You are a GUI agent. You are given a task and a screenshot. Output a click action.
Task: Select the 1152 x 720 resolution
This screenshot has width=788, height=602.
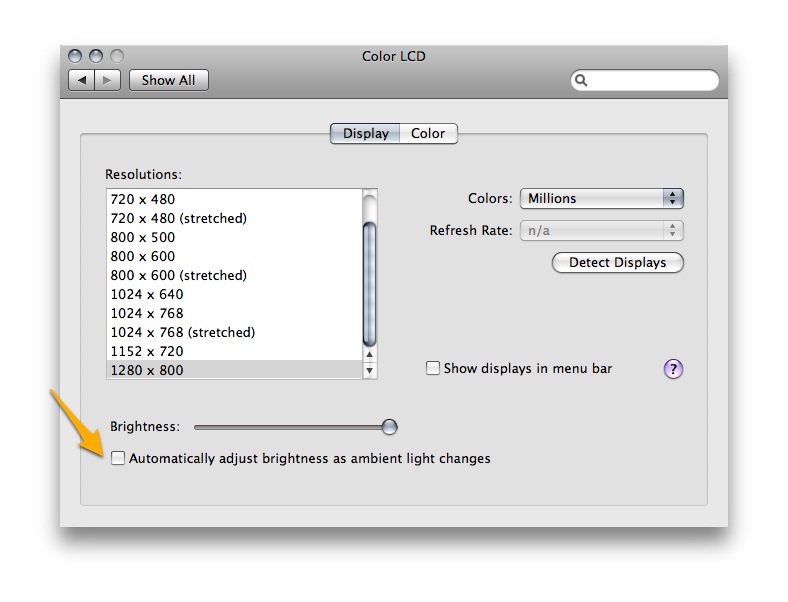[x=234, y=351]
